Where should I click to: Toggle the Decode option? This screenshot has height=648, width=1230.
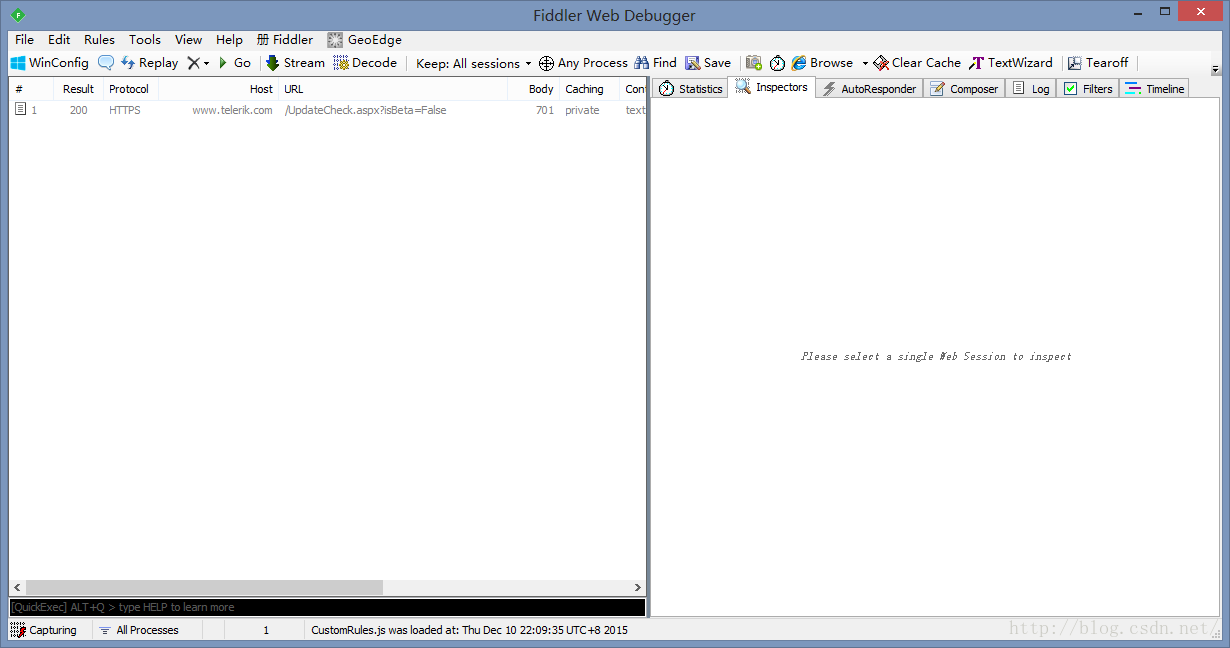click(365, 63)
